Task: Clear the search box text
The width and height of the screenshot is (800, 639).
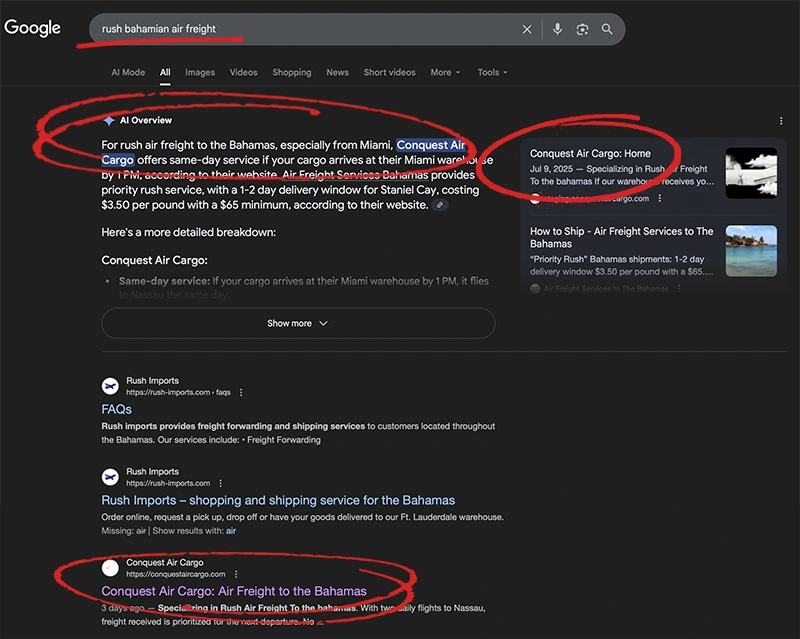Action: (527, 30)
